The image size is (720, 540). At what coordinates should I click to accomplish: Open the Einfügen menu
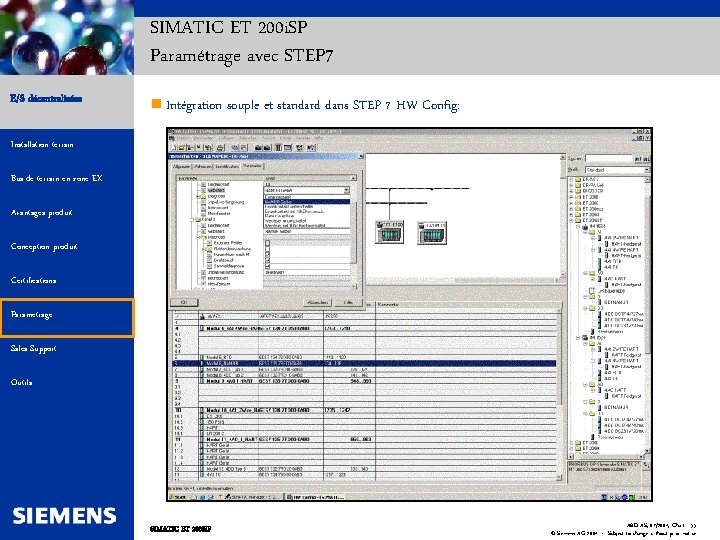226,138
